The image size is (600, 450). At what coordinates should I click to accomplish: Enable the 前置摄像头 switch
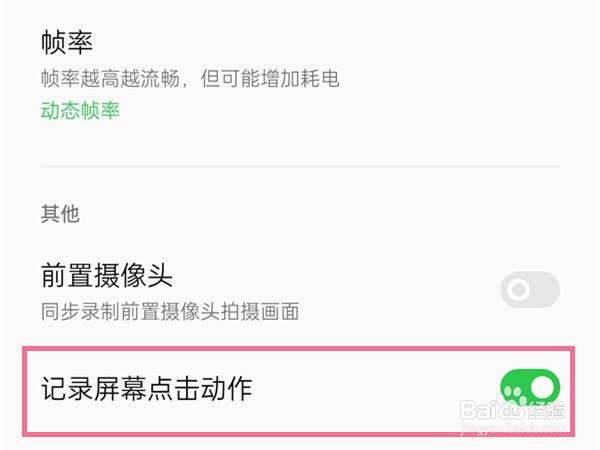(530, 290)
